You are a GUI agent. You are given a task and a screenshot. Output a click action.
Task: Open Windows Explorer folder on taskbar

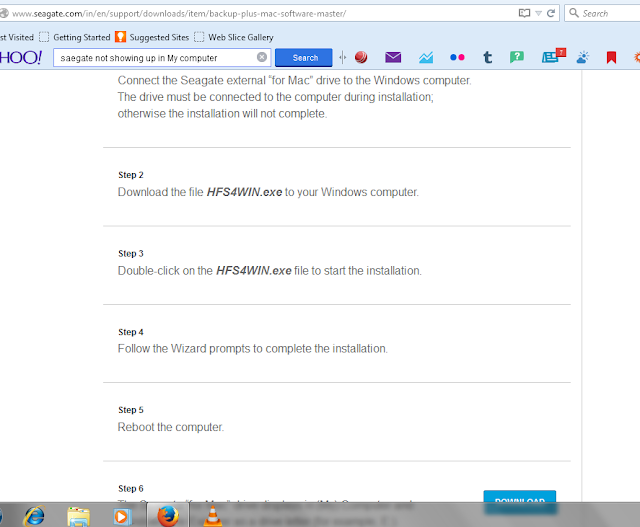pyautogui.click(x=78, y=516)
